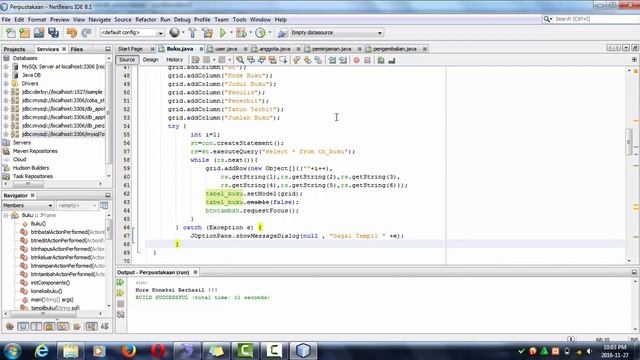
Task: Expand MySQL Server at localhost node
Action: point(6,67)
